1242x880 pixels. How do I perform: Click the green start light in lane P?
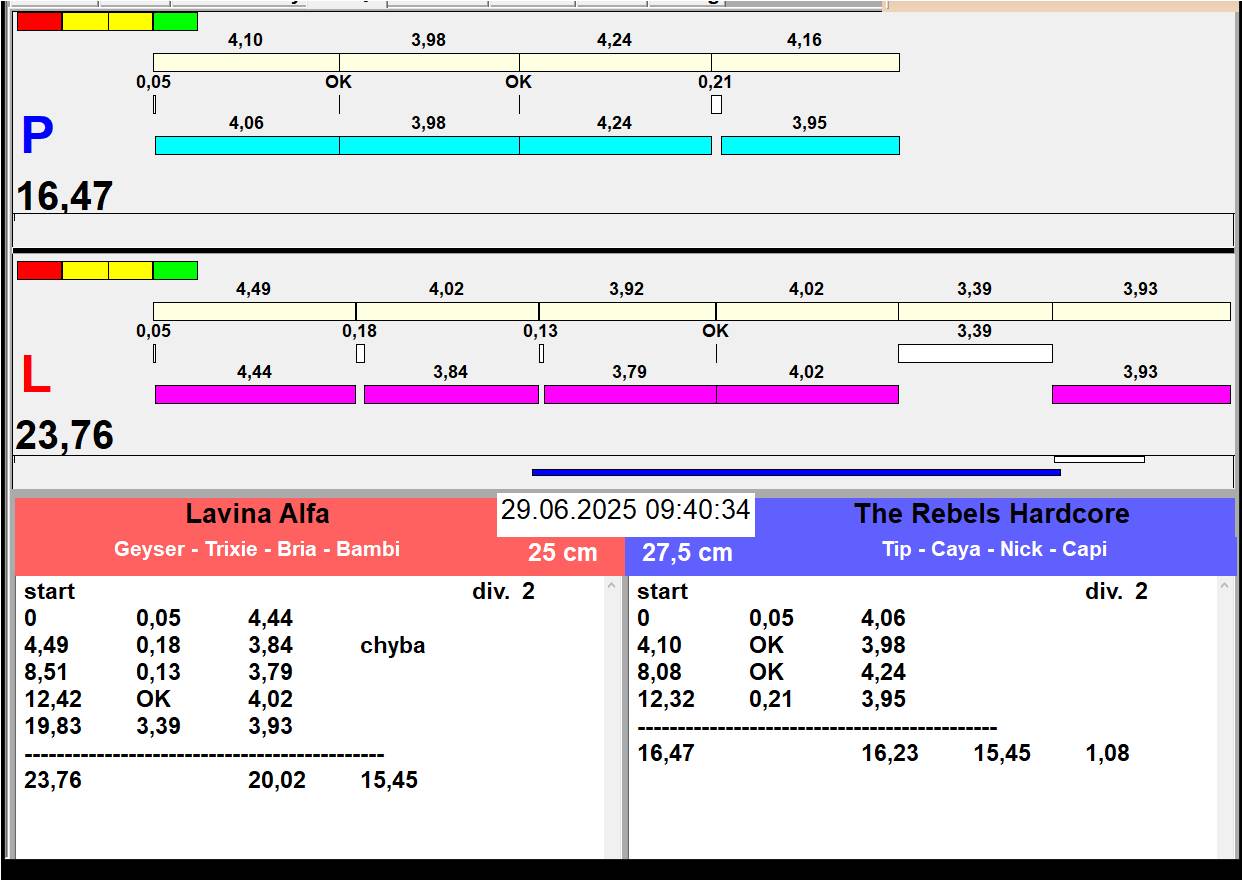click(175, 21)
